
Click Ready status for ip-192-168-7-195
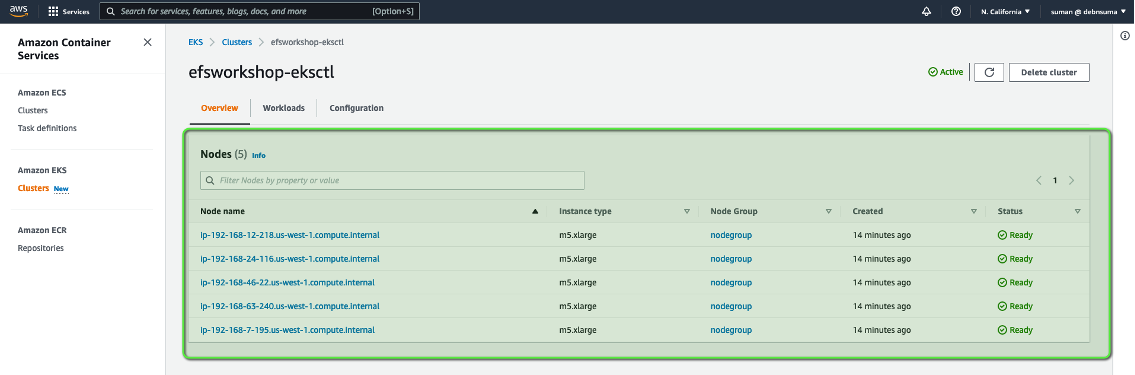(1015, 330)
